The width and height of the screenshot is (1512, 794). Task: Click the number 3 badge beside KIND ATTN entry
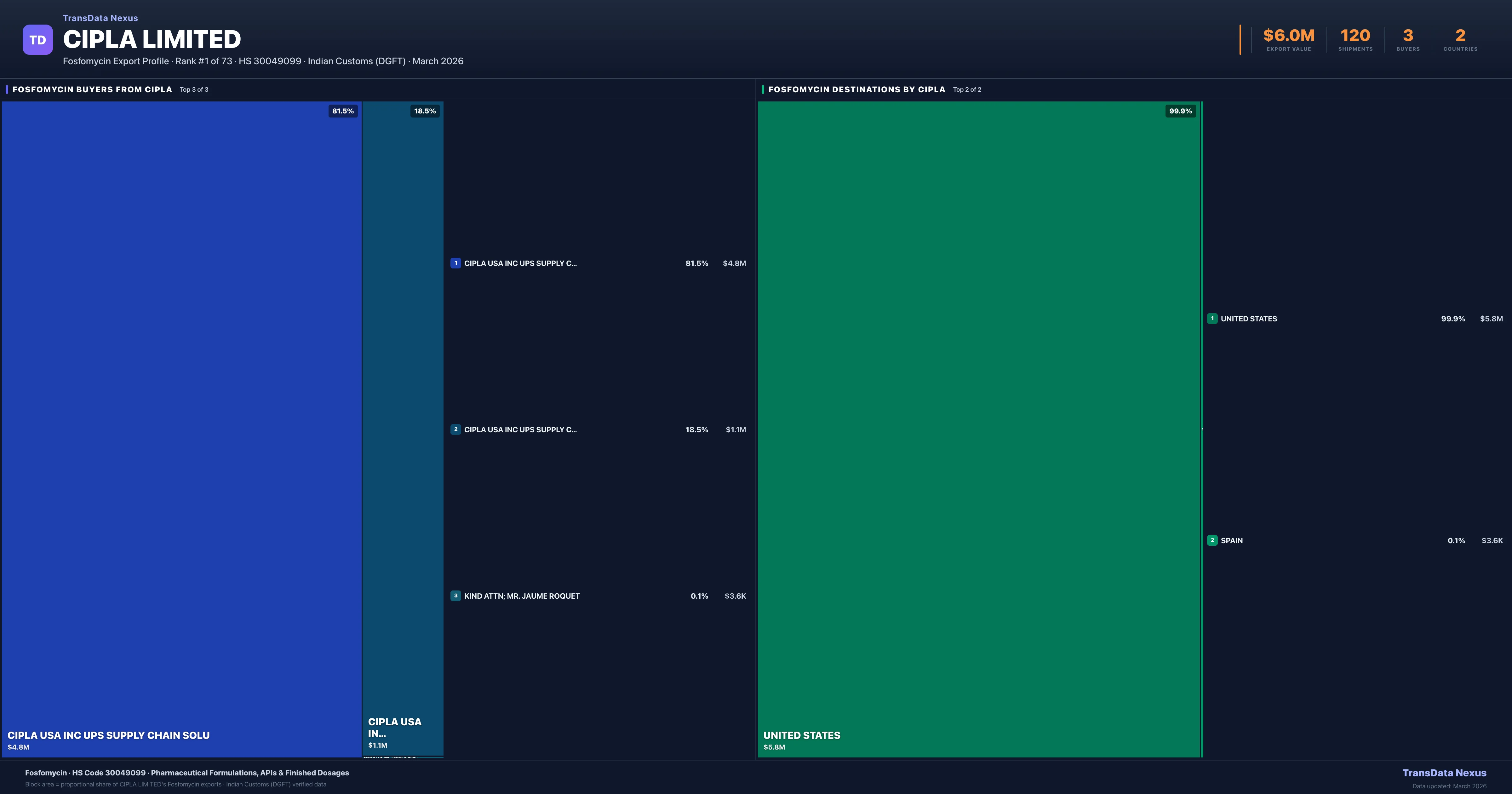456,595
